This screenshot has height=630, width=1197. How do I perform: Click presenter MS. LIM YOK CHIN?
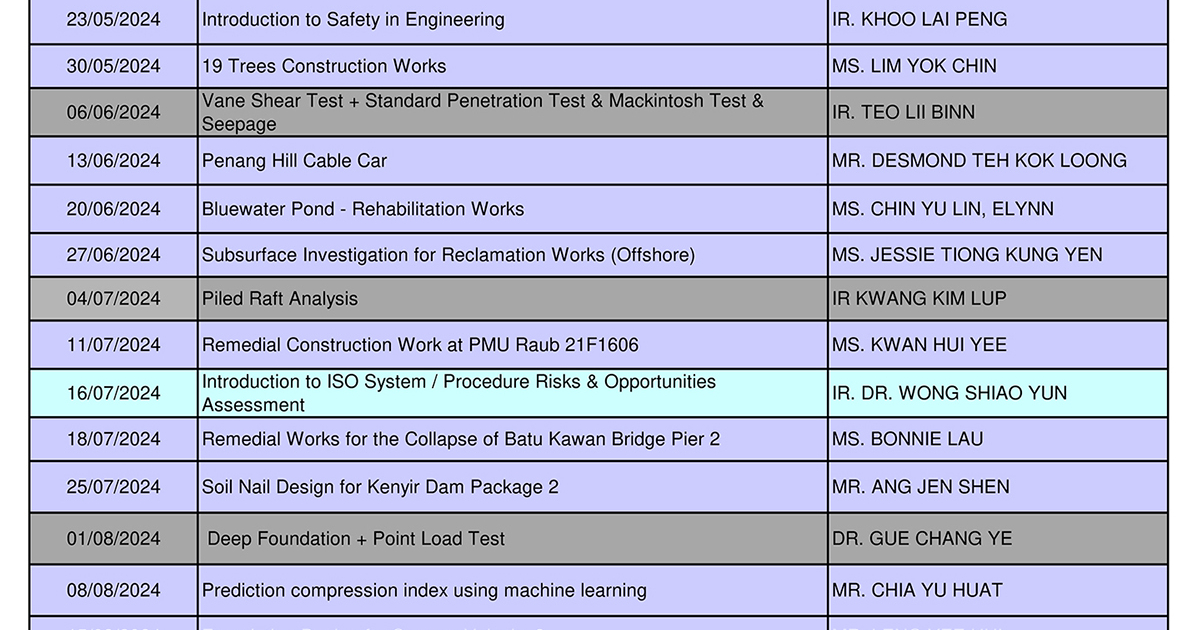tap(914, 66)
